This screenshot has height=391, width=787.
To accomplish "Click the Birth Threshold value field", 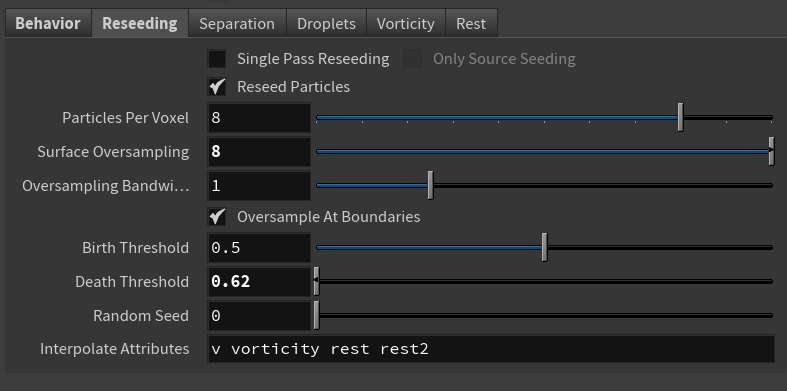I will (x=259, y=247).
